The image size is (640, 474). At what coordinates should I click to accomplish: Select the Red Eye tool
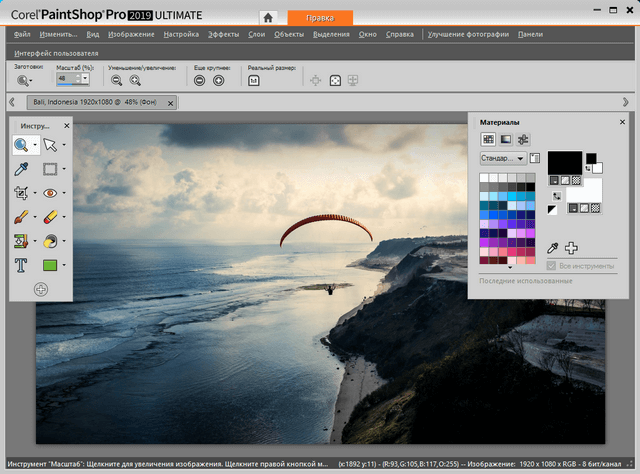(50, 193)
